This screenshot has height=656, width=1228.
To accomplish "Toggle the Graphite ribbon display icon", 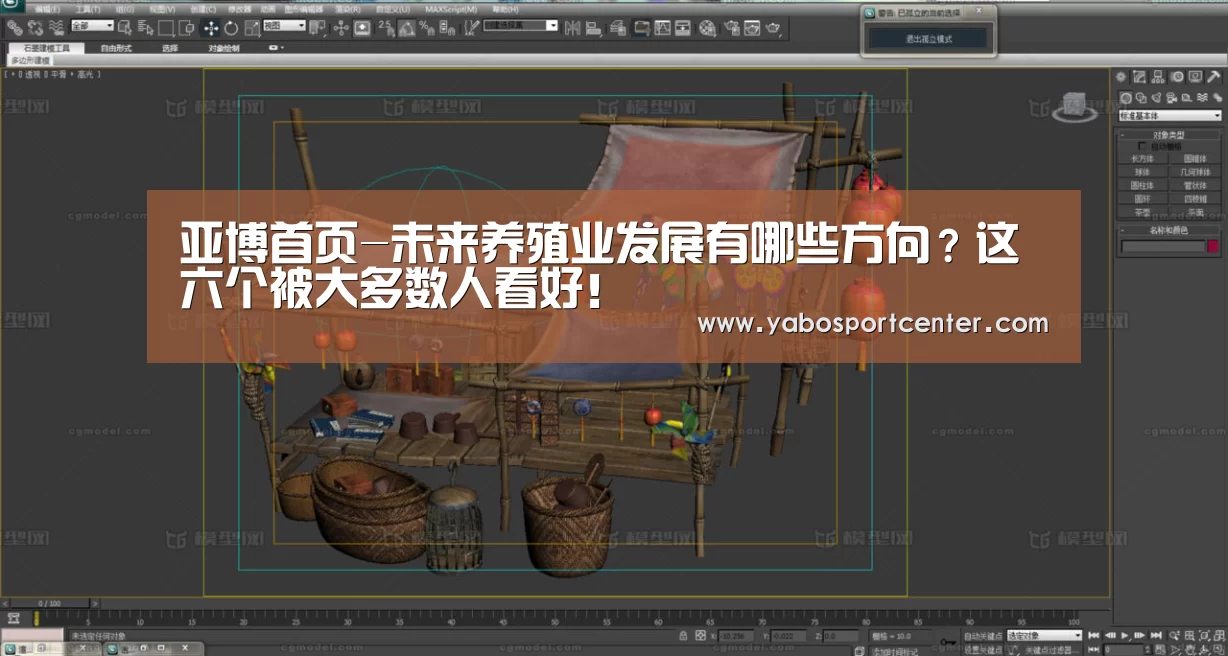I will [642, 27].
